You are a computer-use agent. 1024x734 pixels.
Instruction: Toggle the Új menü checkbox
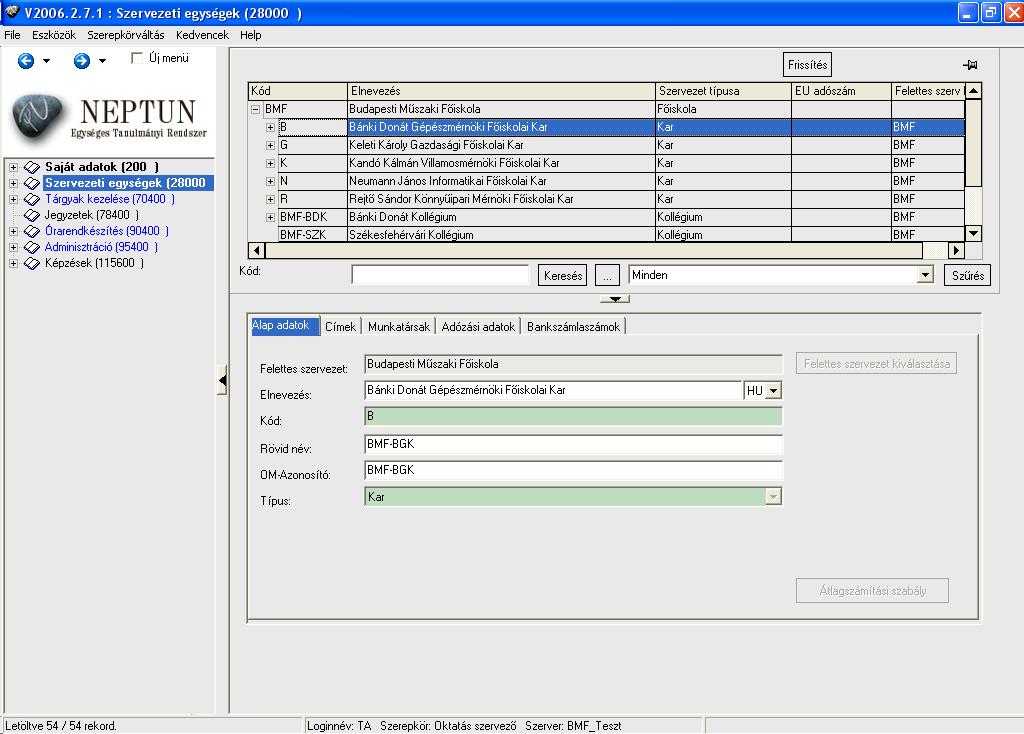[137, 58]
